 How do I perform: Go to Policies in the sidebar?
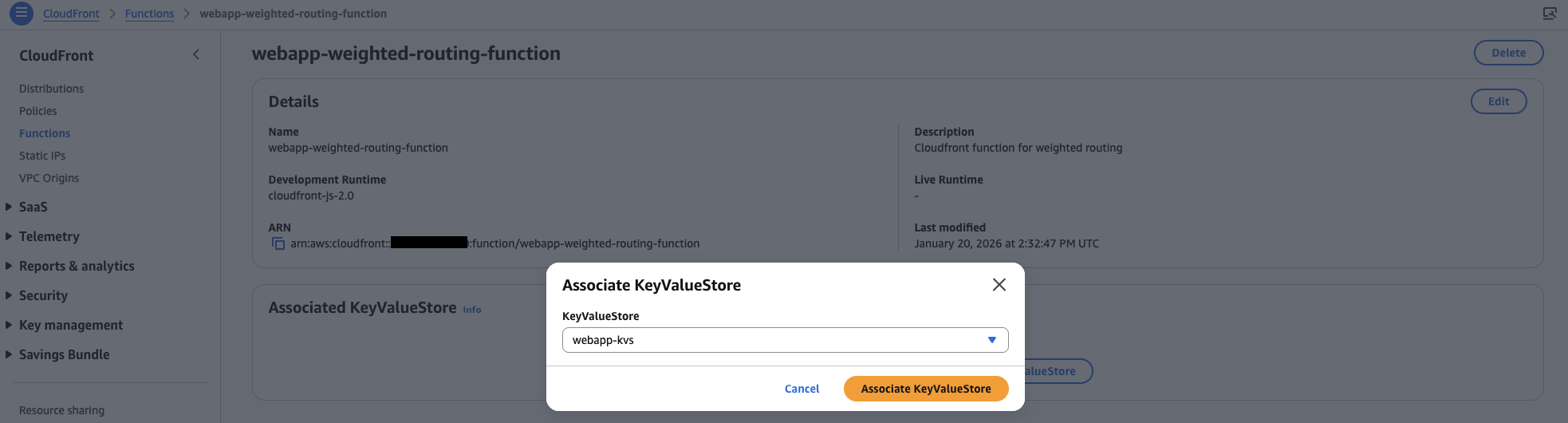(x=38, y=111)
